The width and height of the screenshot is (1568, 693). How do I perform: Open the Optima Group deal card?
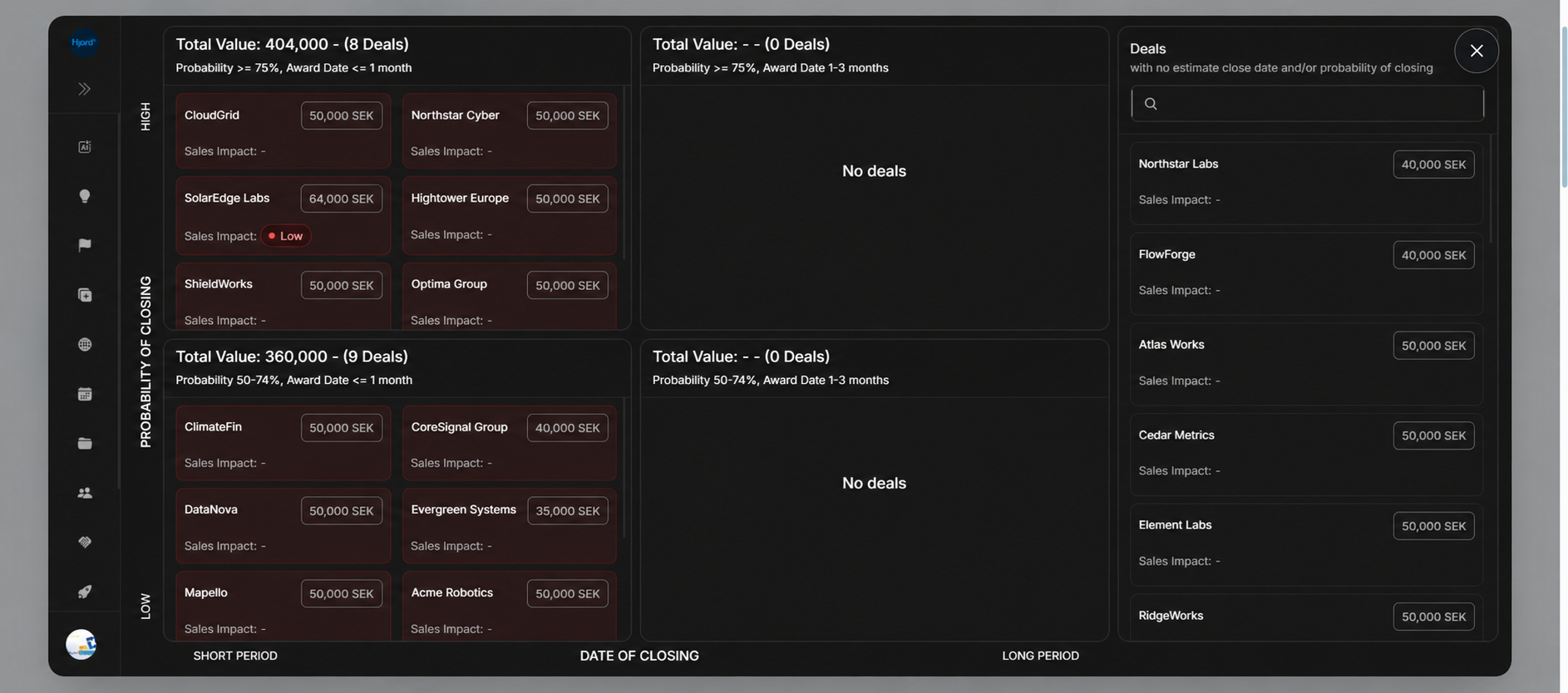[510, 297]
